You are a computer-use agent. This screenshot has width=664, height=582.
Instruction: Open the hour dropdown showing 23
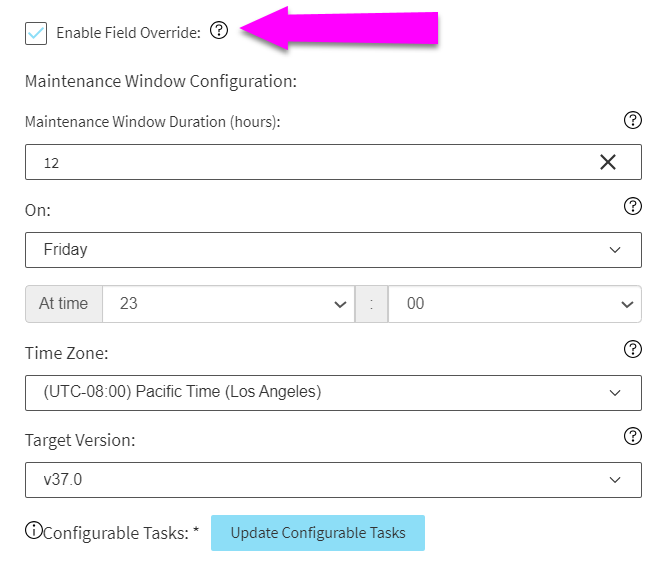[228, 304]
